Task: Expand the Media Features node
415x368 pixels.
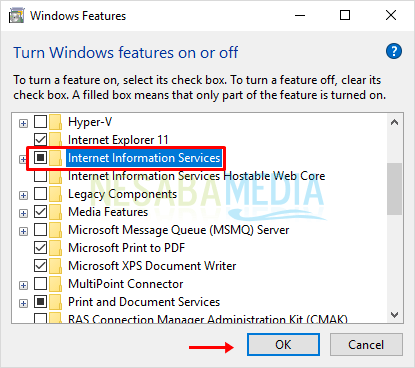Action: [23, 213]
